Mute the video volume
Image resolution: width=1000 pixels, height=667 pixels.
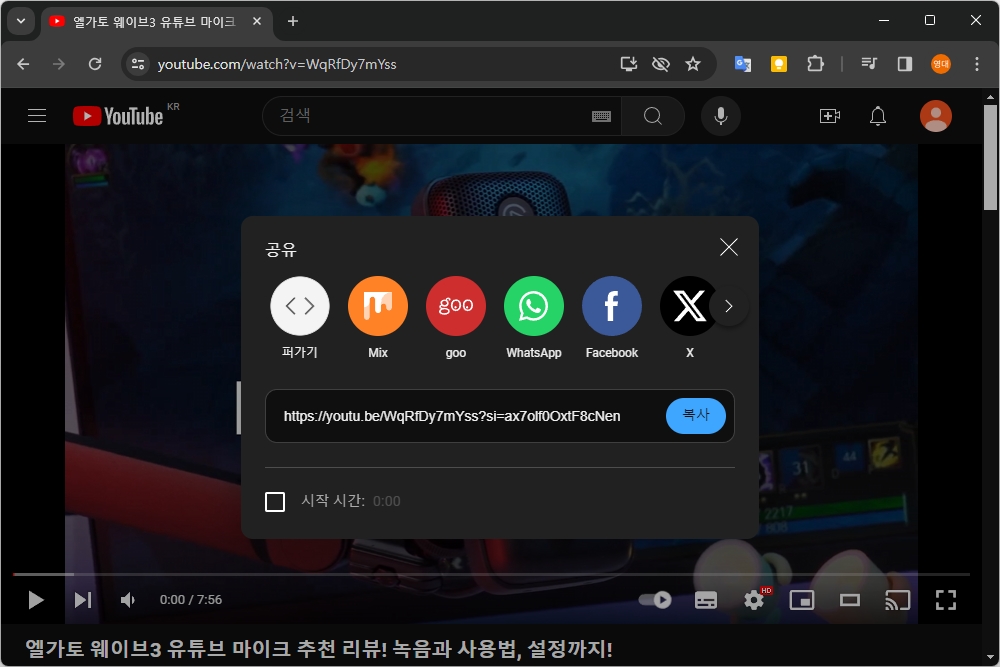click(x=128, y=600)
